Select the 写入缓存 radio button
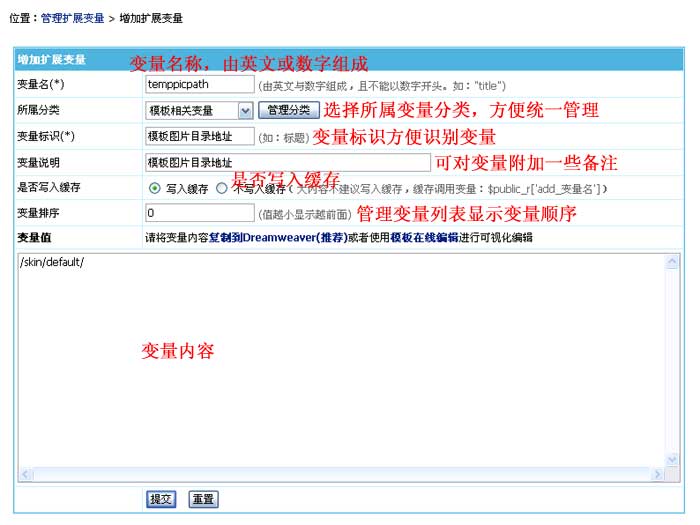700x525 pixels. [154, 188]
